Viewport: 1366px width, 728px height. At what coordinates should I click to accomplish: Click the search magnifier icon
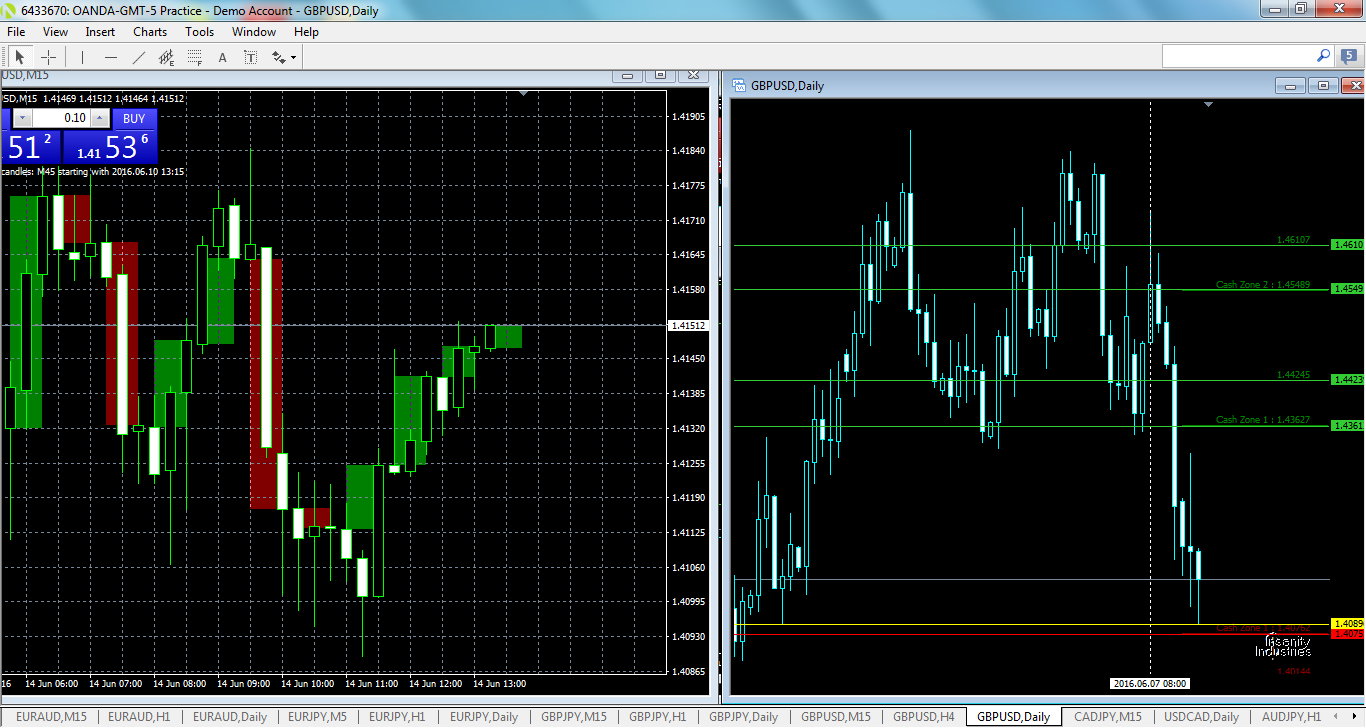[1322, 56]
